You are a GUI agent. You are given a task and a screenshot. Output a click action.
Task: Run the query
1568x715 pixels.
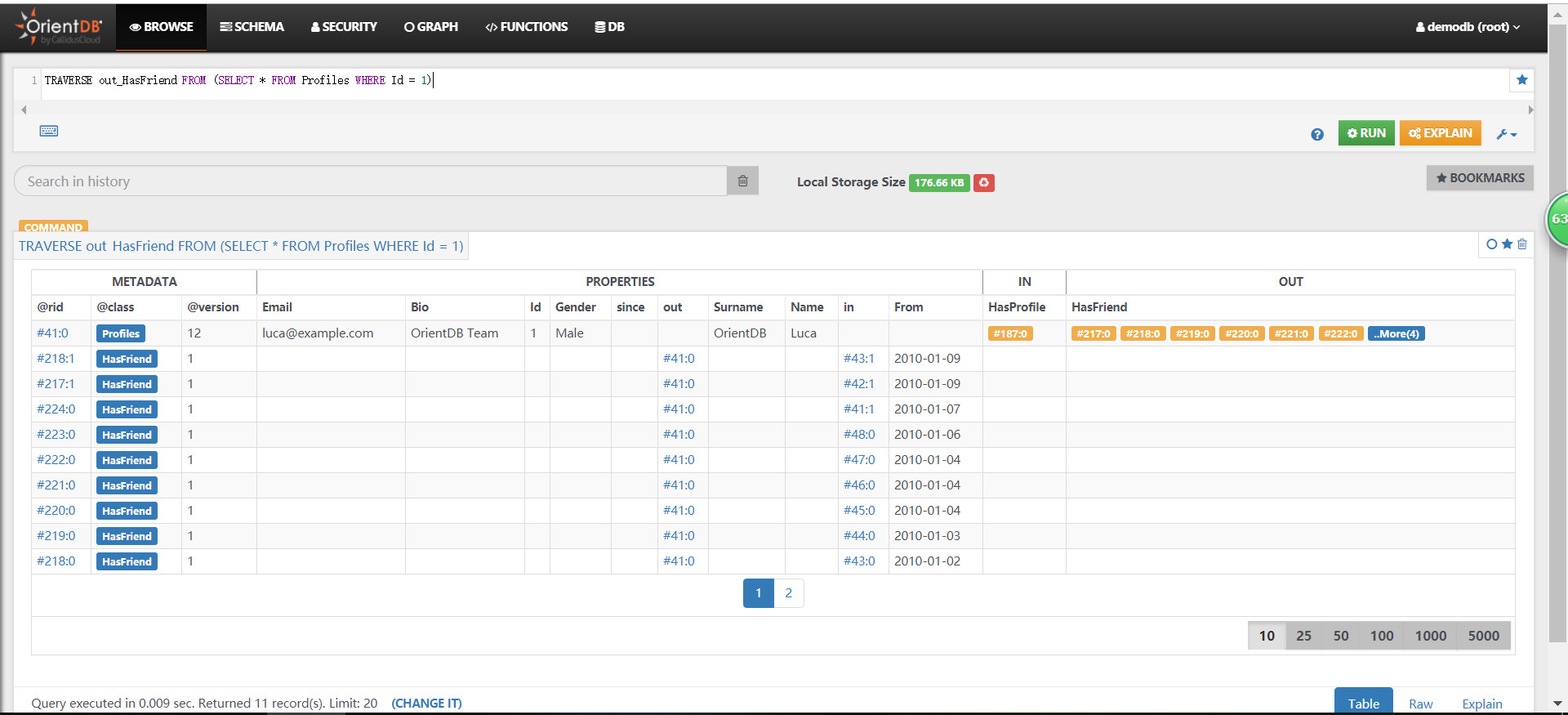1366,133
